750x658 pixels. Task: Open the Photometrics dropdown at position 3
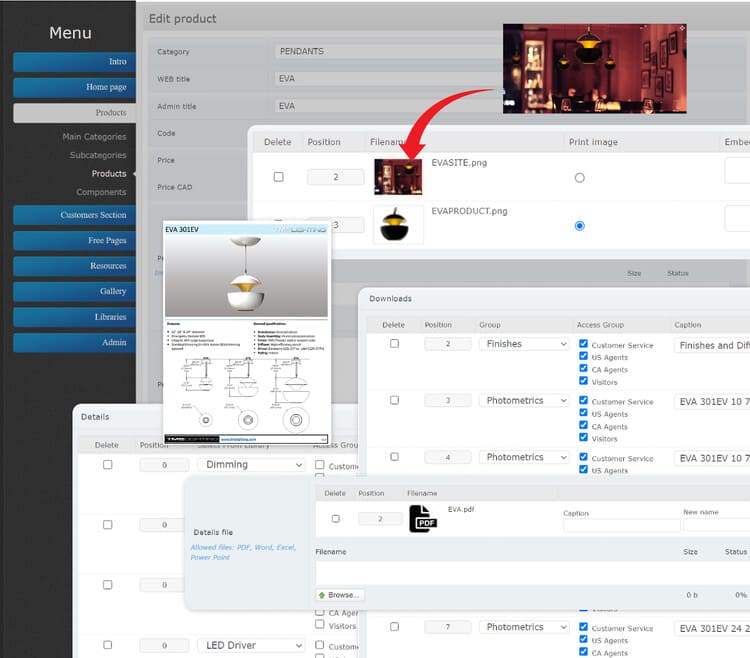point(524,401)
